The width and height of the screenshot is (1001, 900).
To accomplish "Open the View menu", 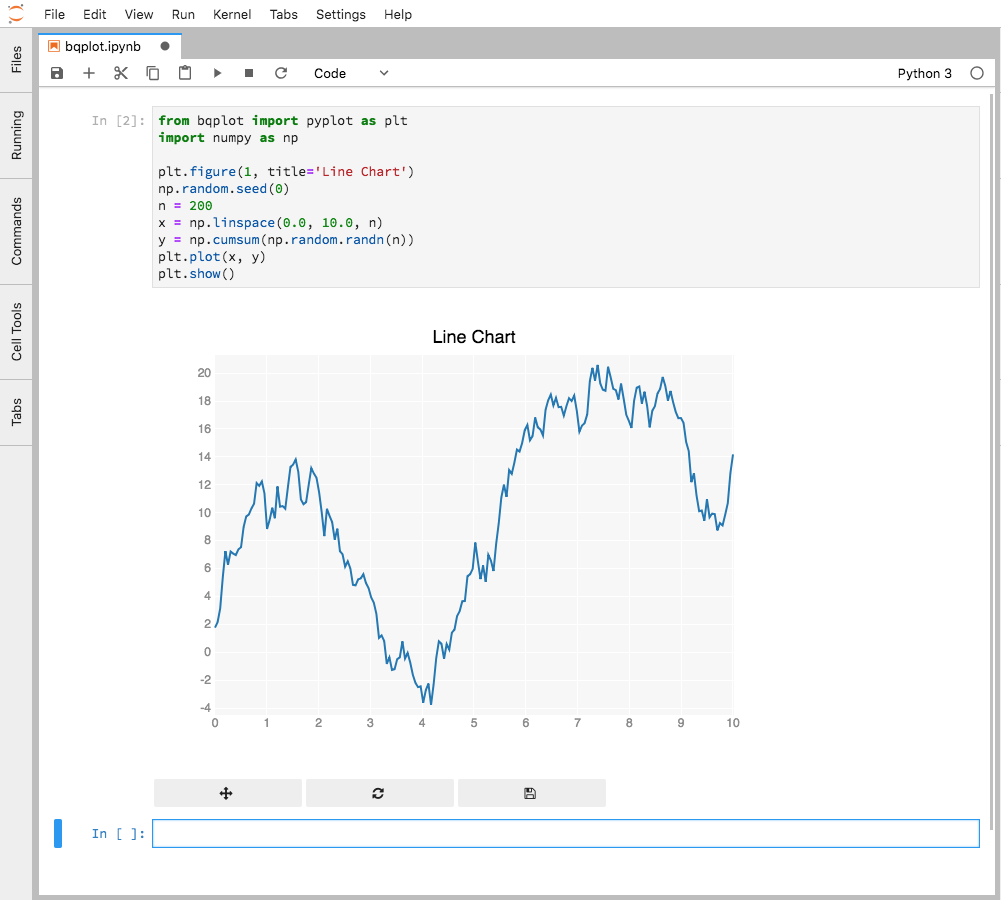I will click(x=139, y=14).
